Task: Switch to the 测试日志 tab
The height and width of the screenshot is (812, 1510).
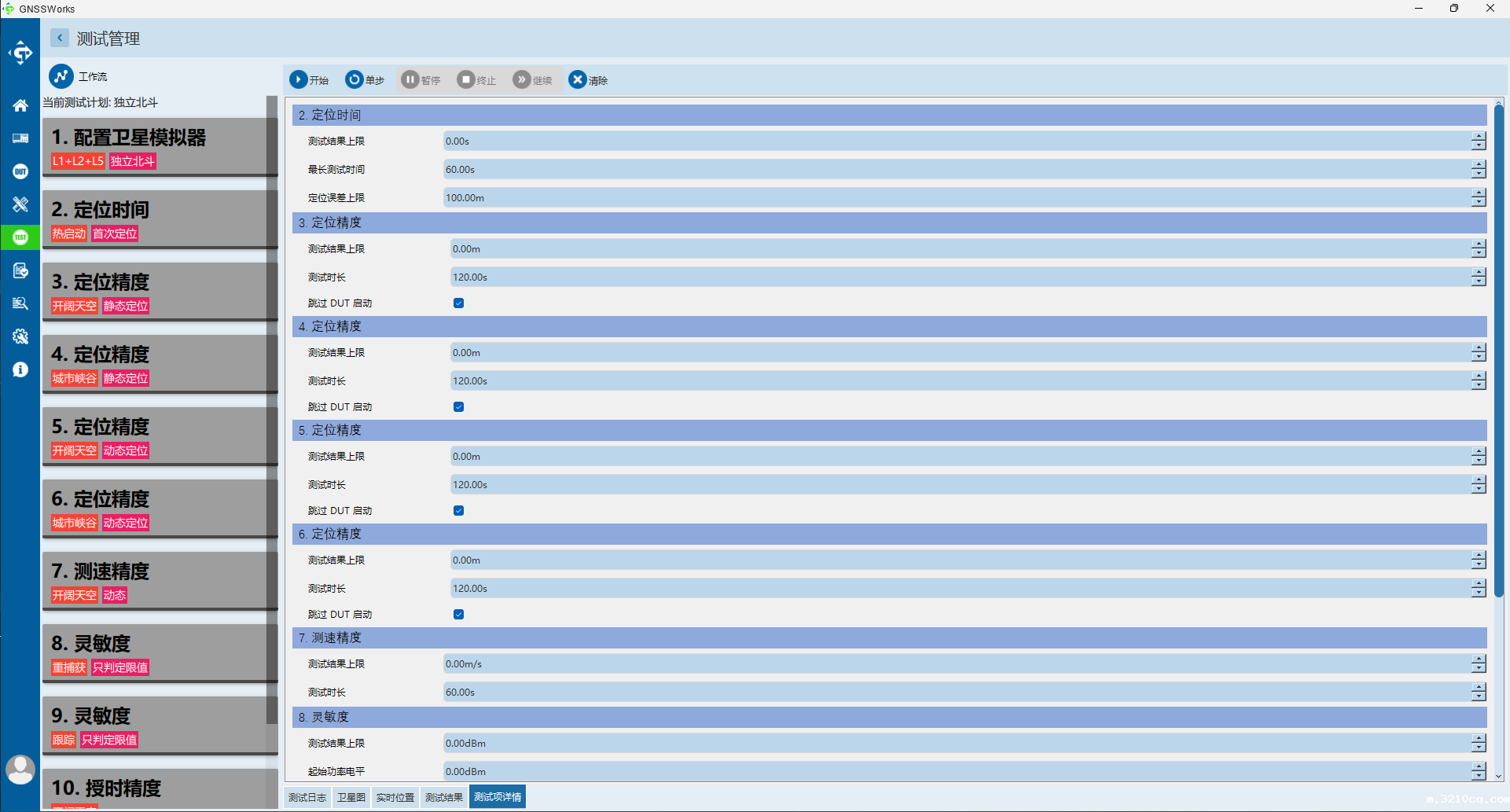Action: click(x=307, y=797)
